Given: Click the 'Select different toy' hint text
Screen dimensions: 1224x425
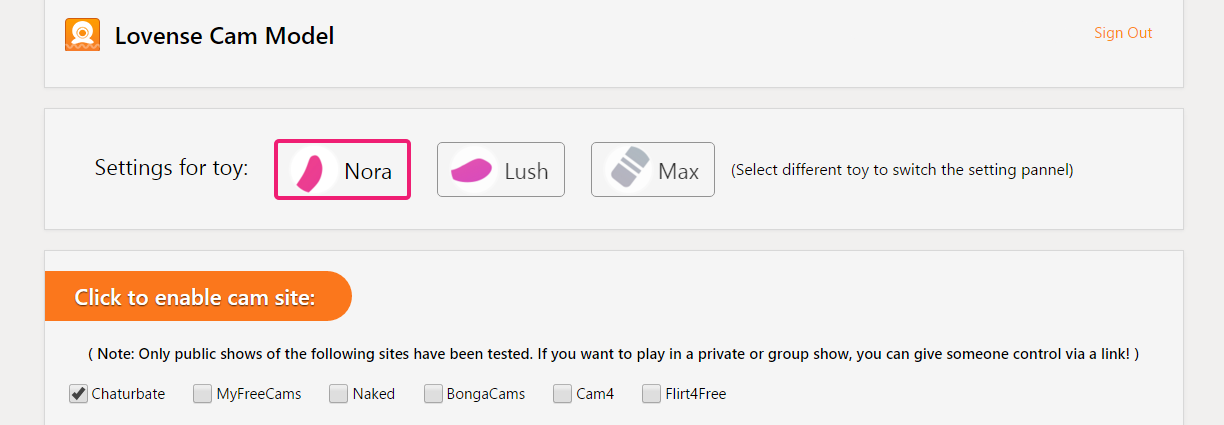Looking at the screenshot, I should pyautogui.click(x=902, y=170).
